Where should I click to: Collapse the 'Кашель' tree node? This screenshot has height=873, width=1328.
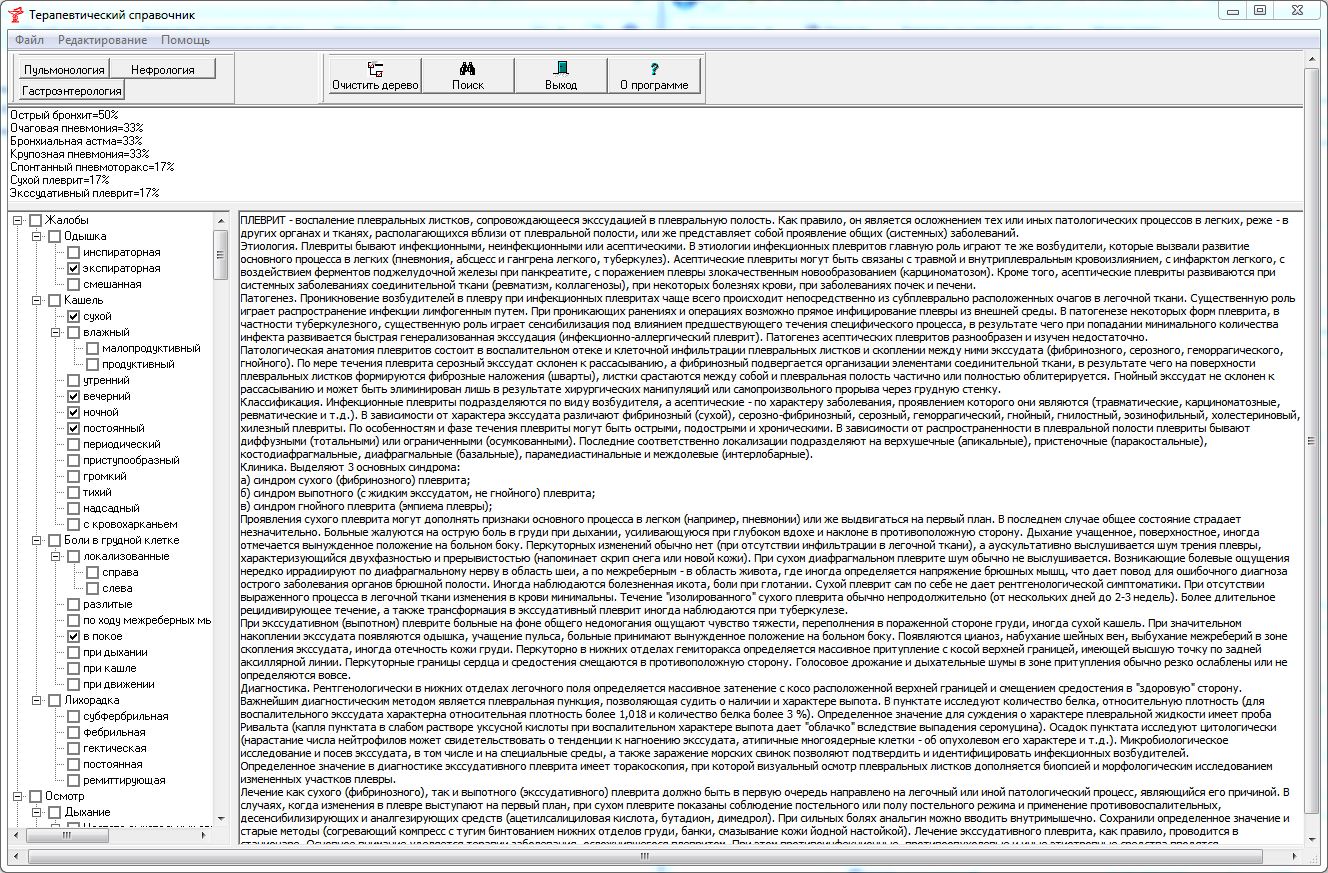point(37,300)
